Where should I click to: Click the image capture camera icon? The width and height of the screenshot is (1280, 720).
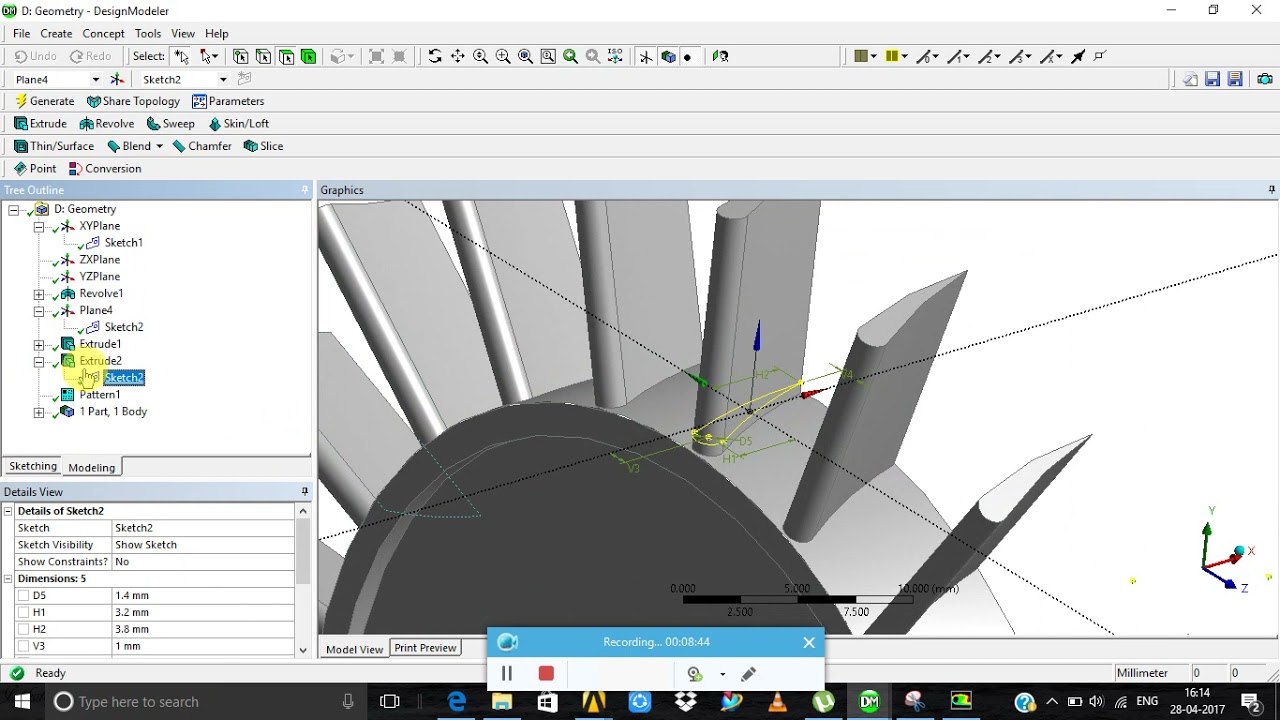[1265, 79]
